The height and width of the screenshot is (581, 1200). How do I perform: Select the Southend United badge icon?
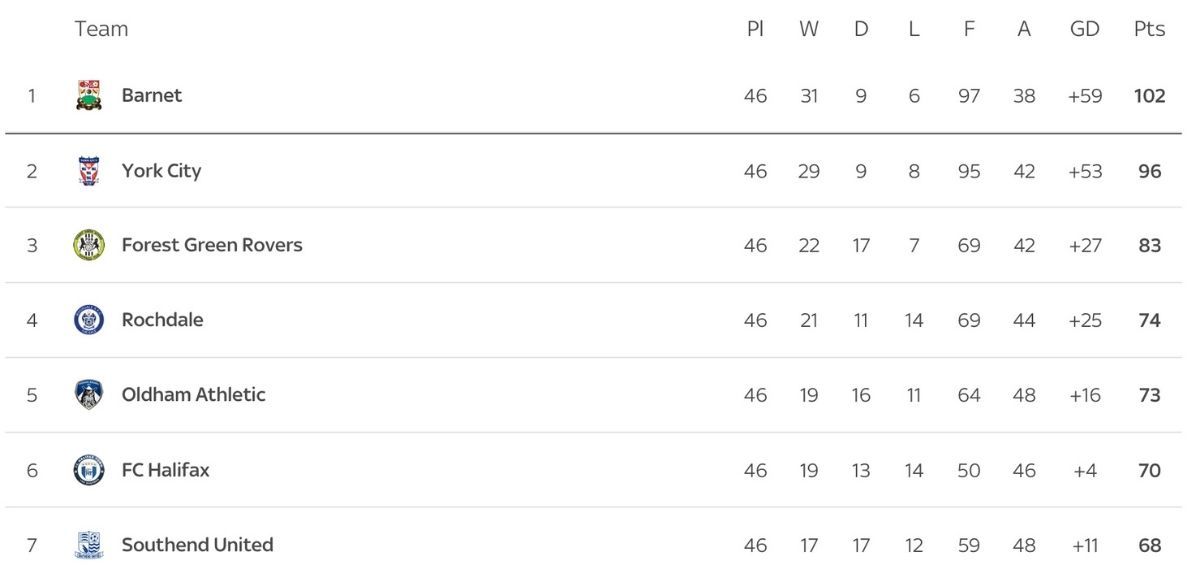[x=89, y=545]
